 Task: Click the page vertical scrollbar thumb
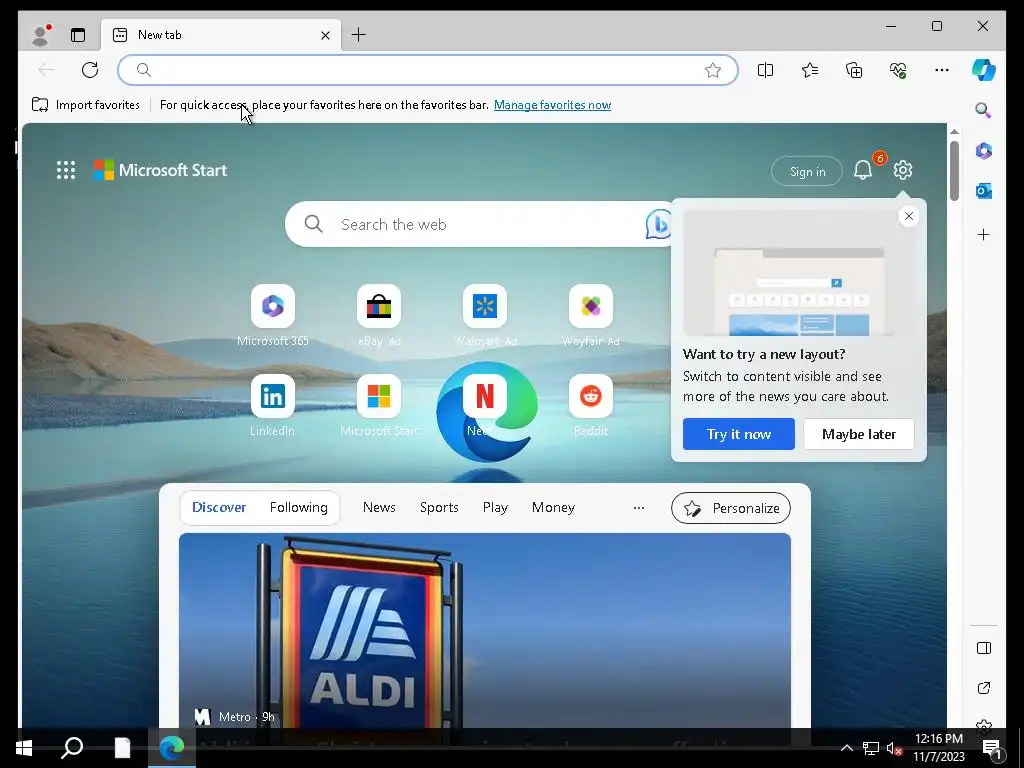click(954, 171)
